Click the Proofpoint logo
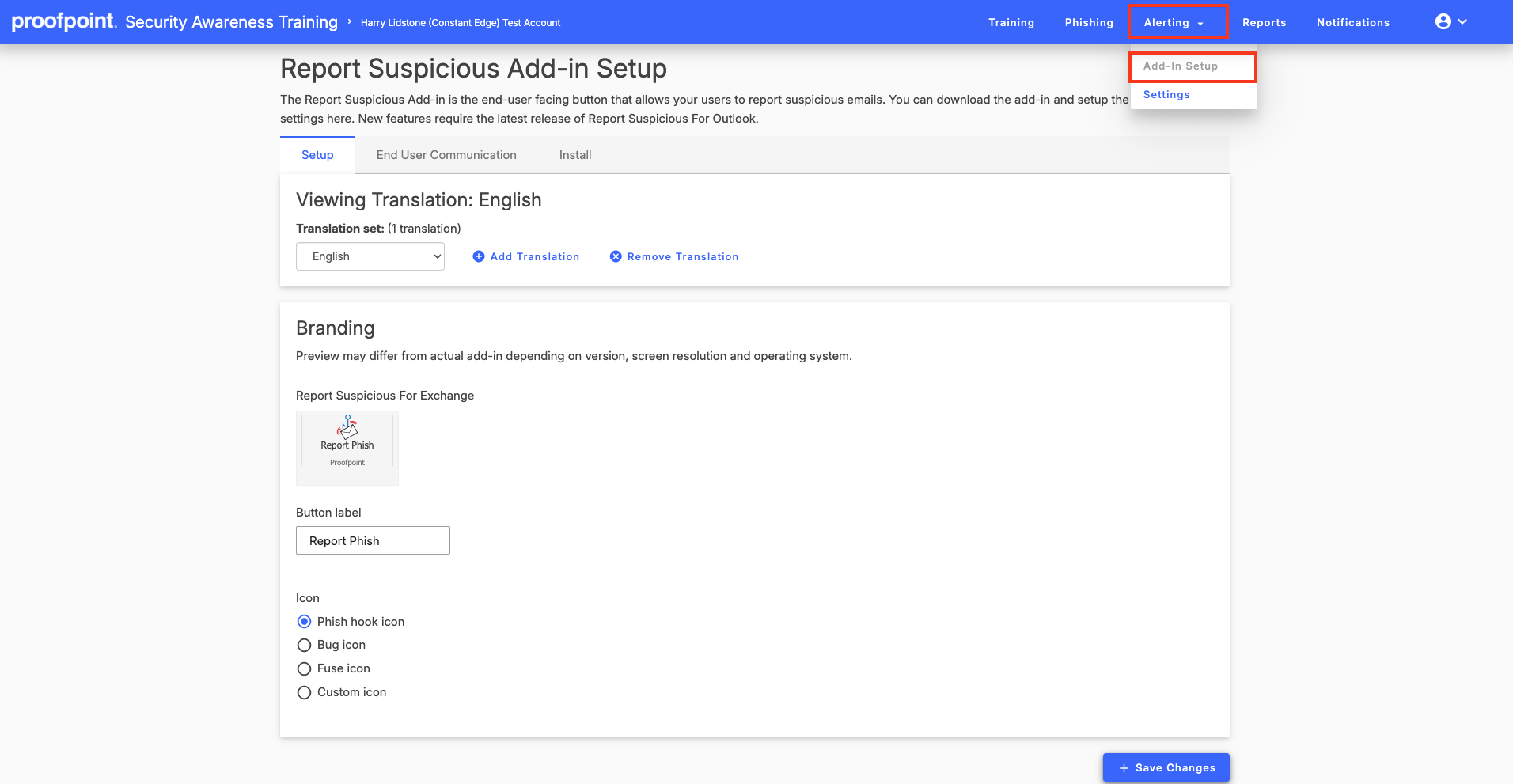The width and height of the screenshot is (1513, 784). (x=64, y=21)
